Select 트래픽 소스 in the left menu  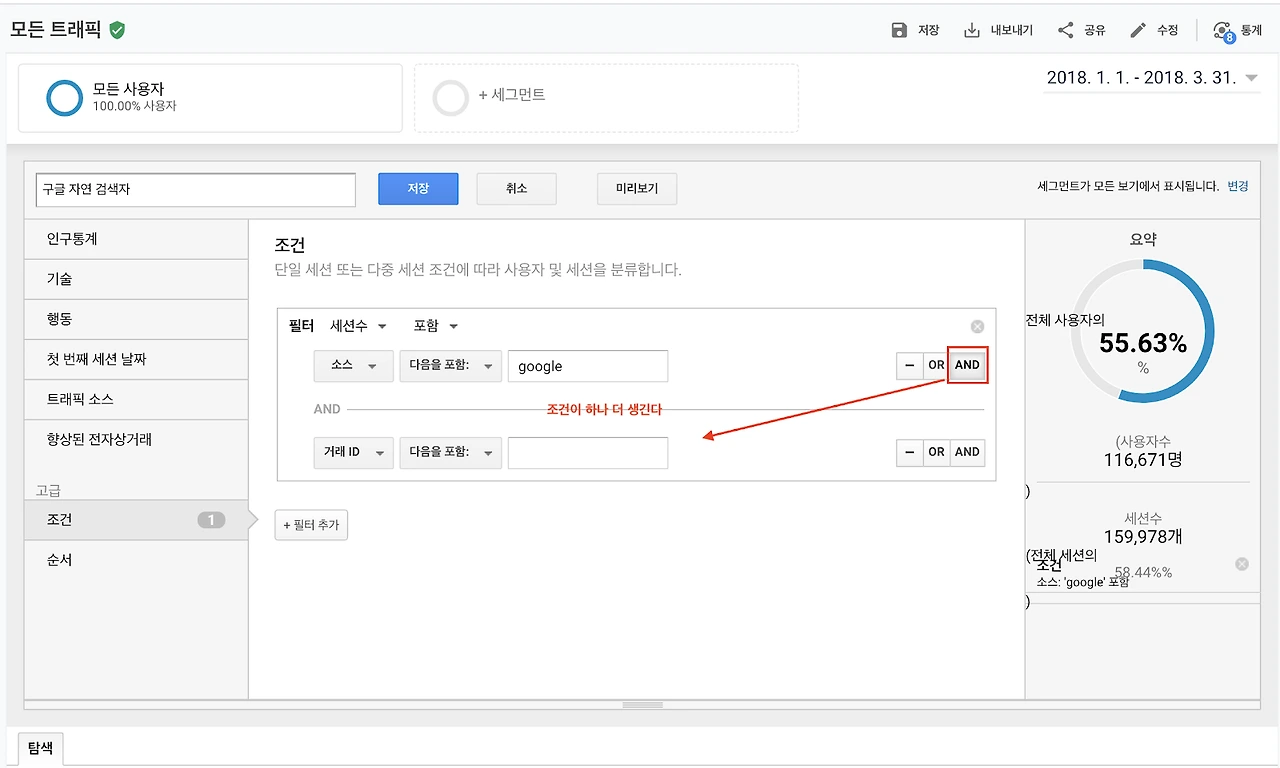tap(136, 400)
